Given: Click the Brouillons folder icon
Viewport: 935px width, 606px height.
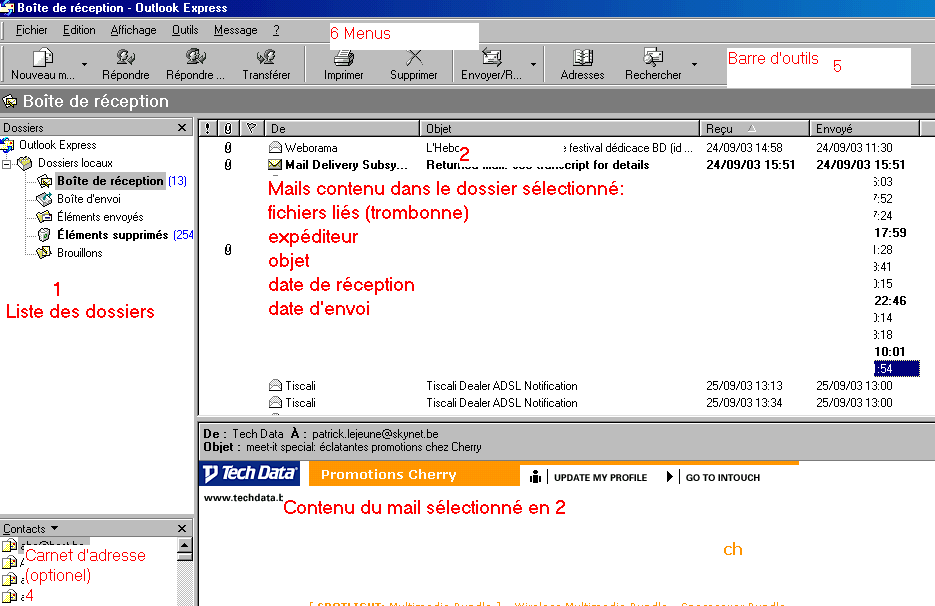Looking at the screenshot, I should [x=44, y=252].
